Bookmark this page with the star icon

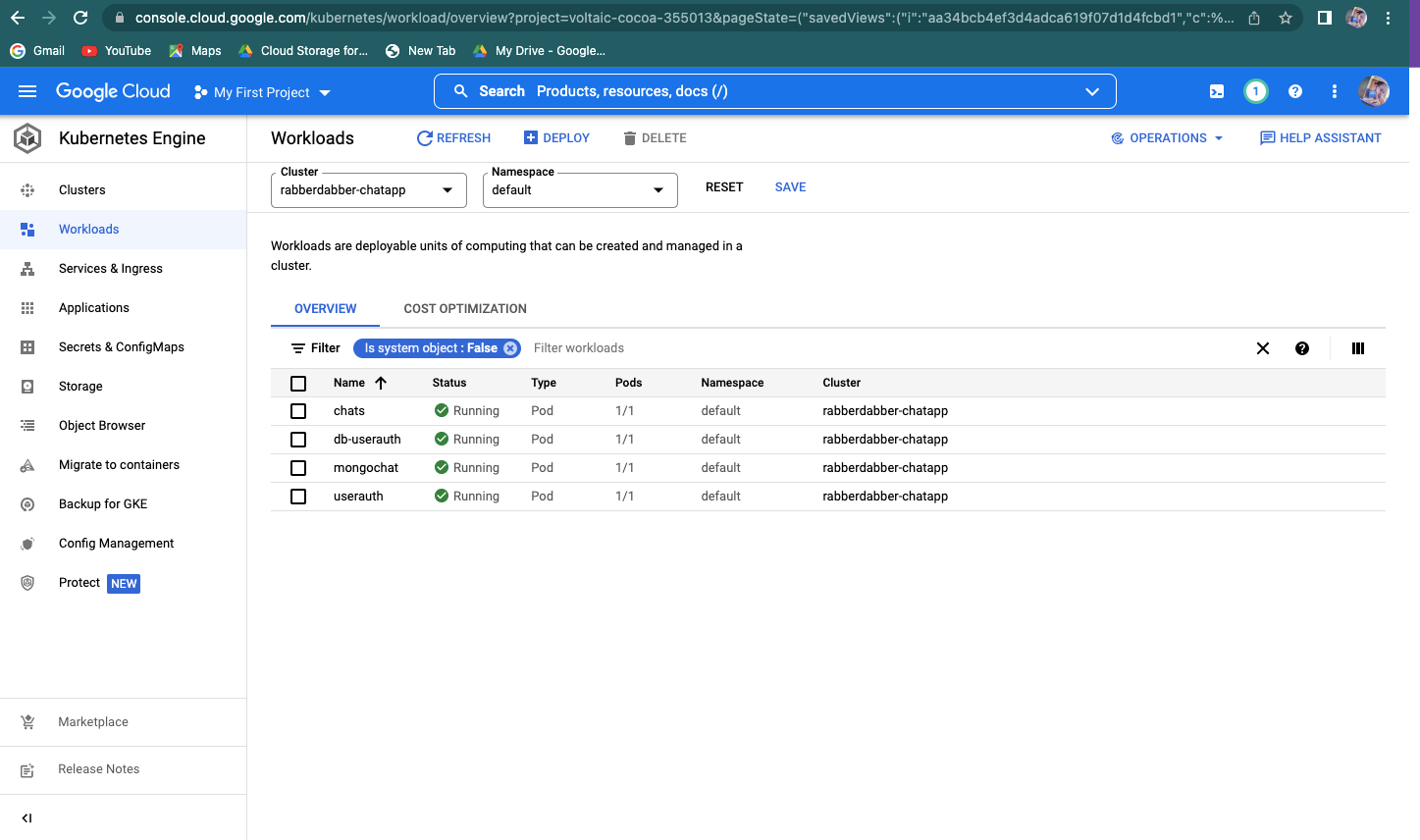click(x=1286, y=18)
